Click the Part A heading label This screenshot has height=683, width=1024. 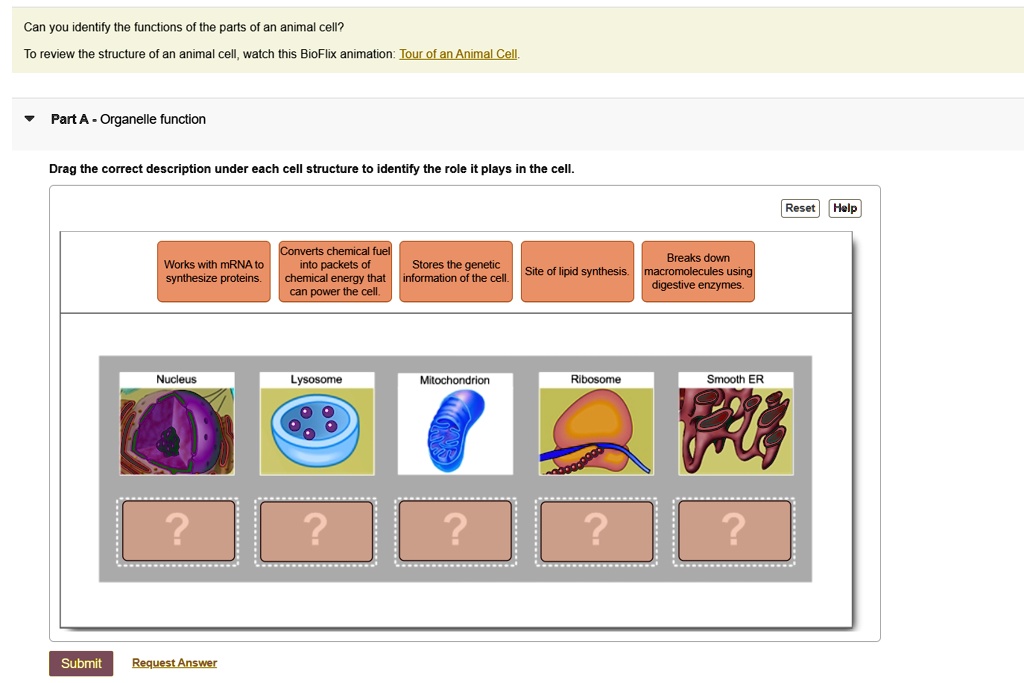point(68,118)
